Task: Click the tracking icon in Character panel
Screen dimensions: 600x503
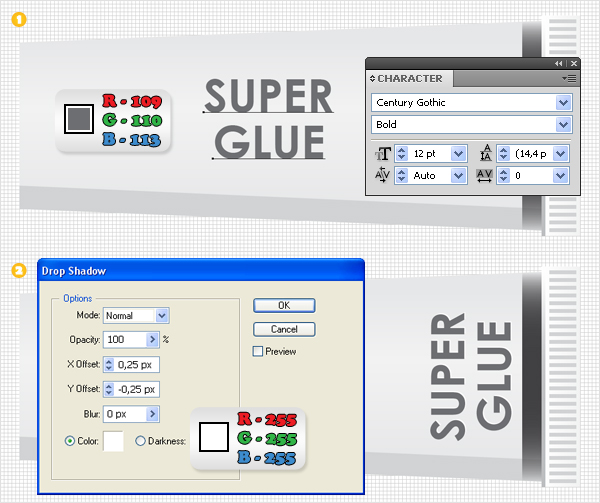Action: (484, 176)
